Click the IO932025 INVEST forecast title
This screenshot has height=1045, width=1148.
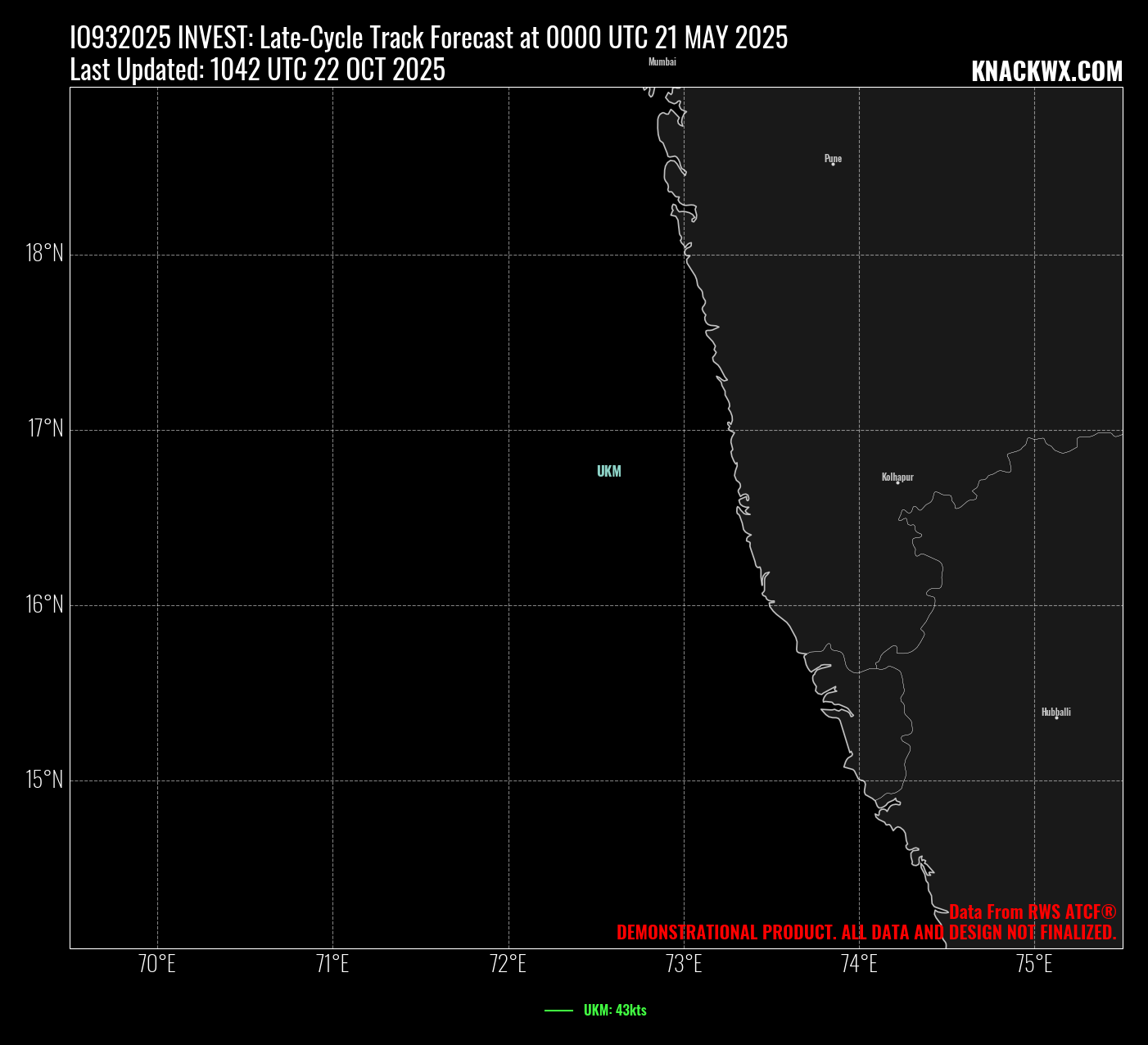click(x=428, y=38)
